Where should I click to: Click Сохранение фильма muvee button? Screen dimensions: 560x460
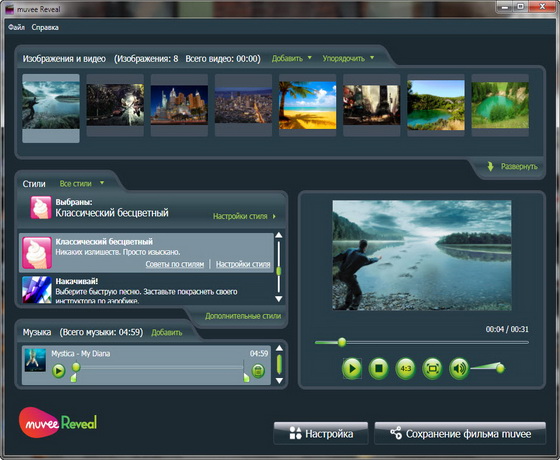(x=460, y=433)
